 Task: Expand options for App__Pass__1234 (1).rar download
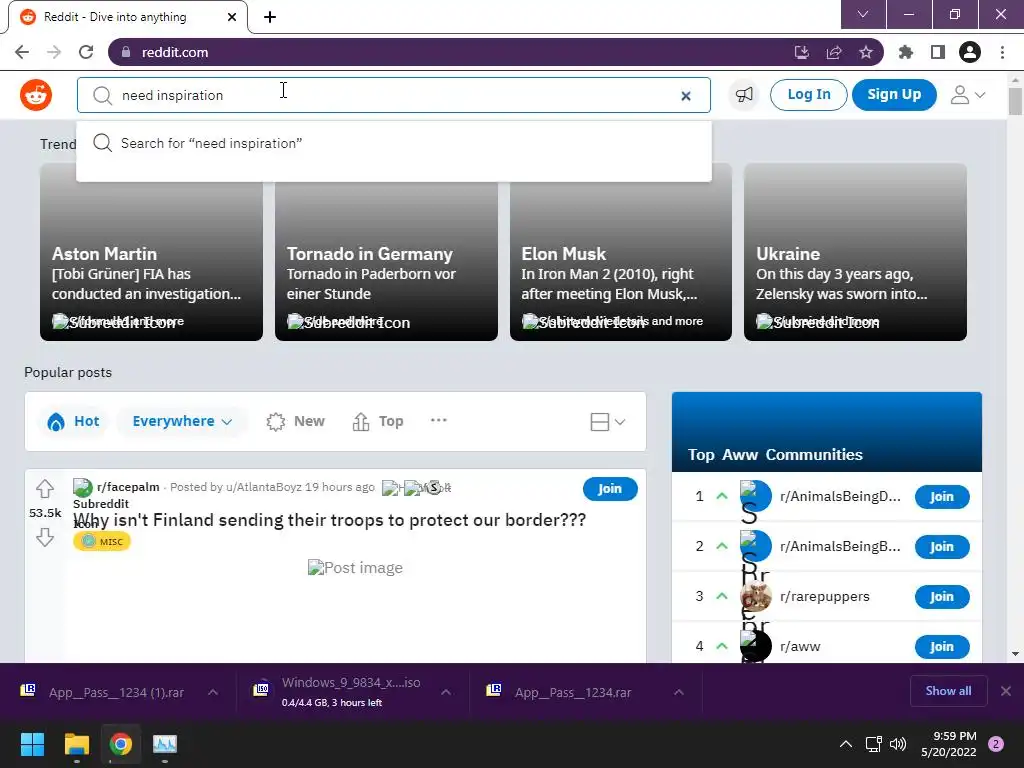(x=213, y=692)
